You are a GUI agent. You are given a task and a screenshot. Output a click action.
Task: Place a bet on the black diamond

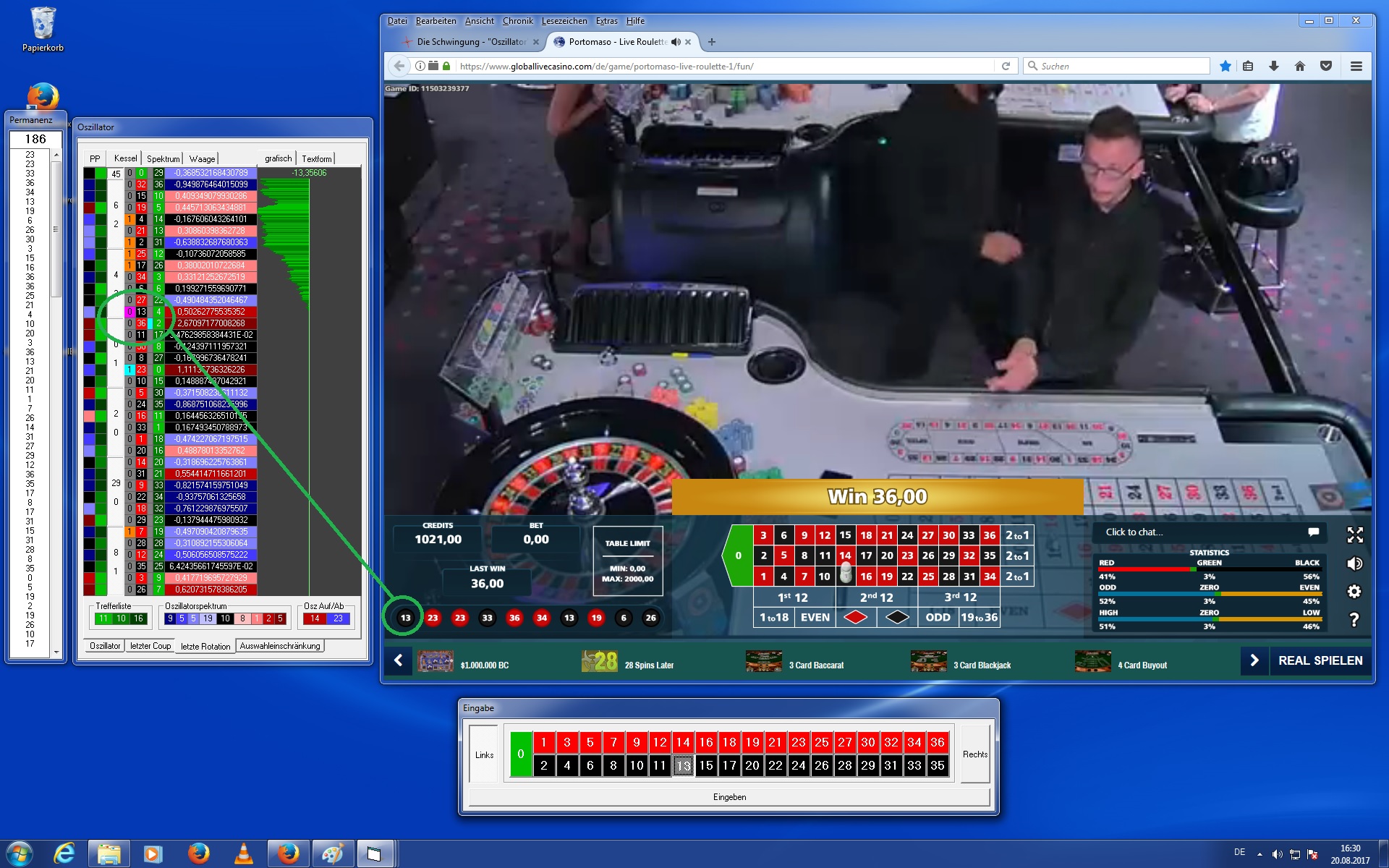click(x=897, y=617)
